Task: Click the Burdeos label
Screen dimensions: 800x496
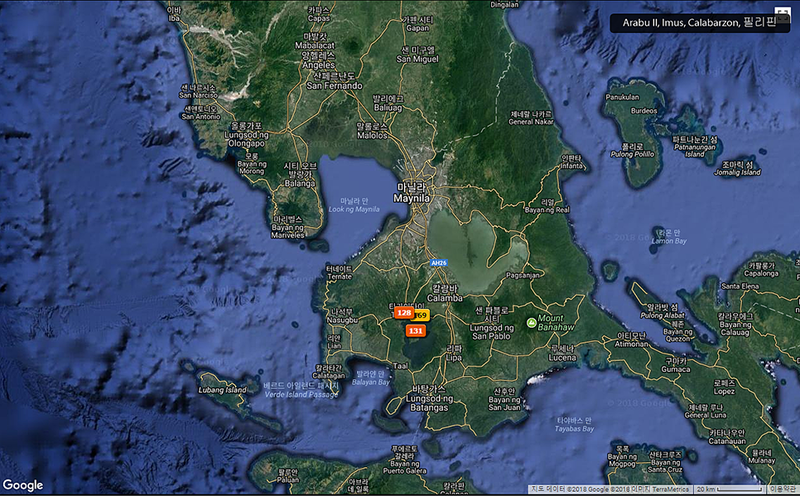Action: tap(644, 110)
